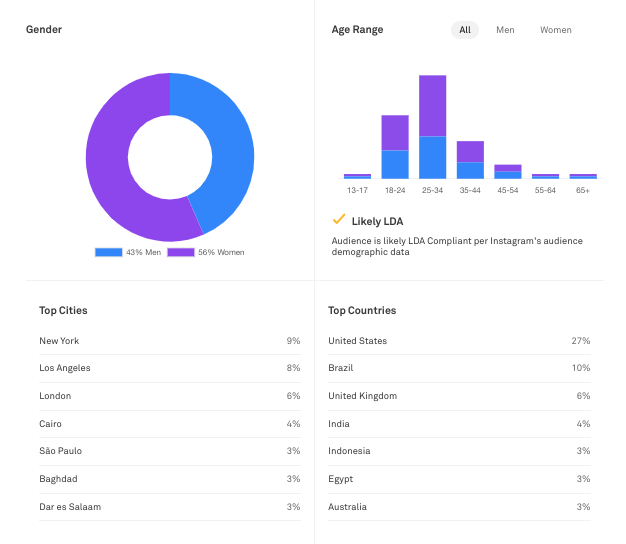Click the 35-44 age range bar
The height and width of the screenshot is (544, 626).
click(470, 160)
